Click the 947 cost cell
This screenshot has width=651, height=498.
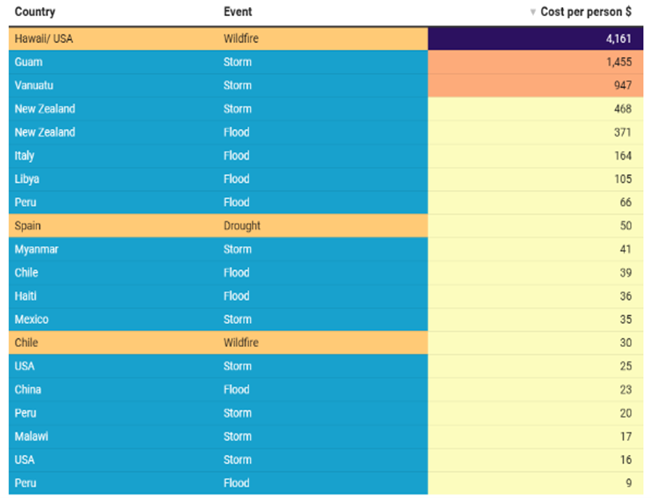(x=536, y=86)
